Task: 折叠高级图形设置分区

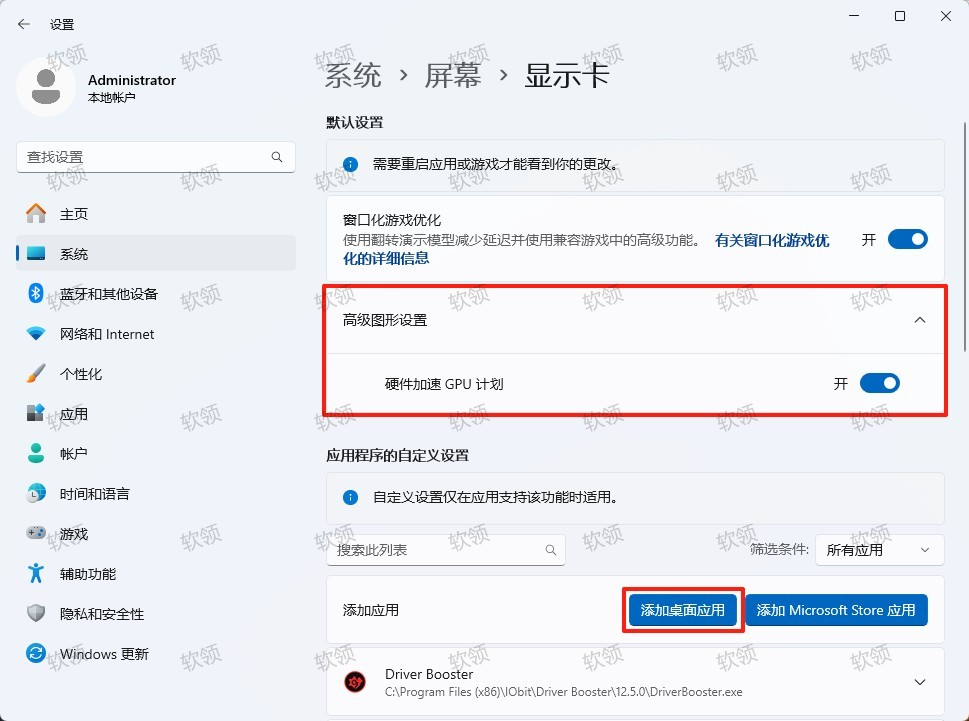Action: point(919,319)
